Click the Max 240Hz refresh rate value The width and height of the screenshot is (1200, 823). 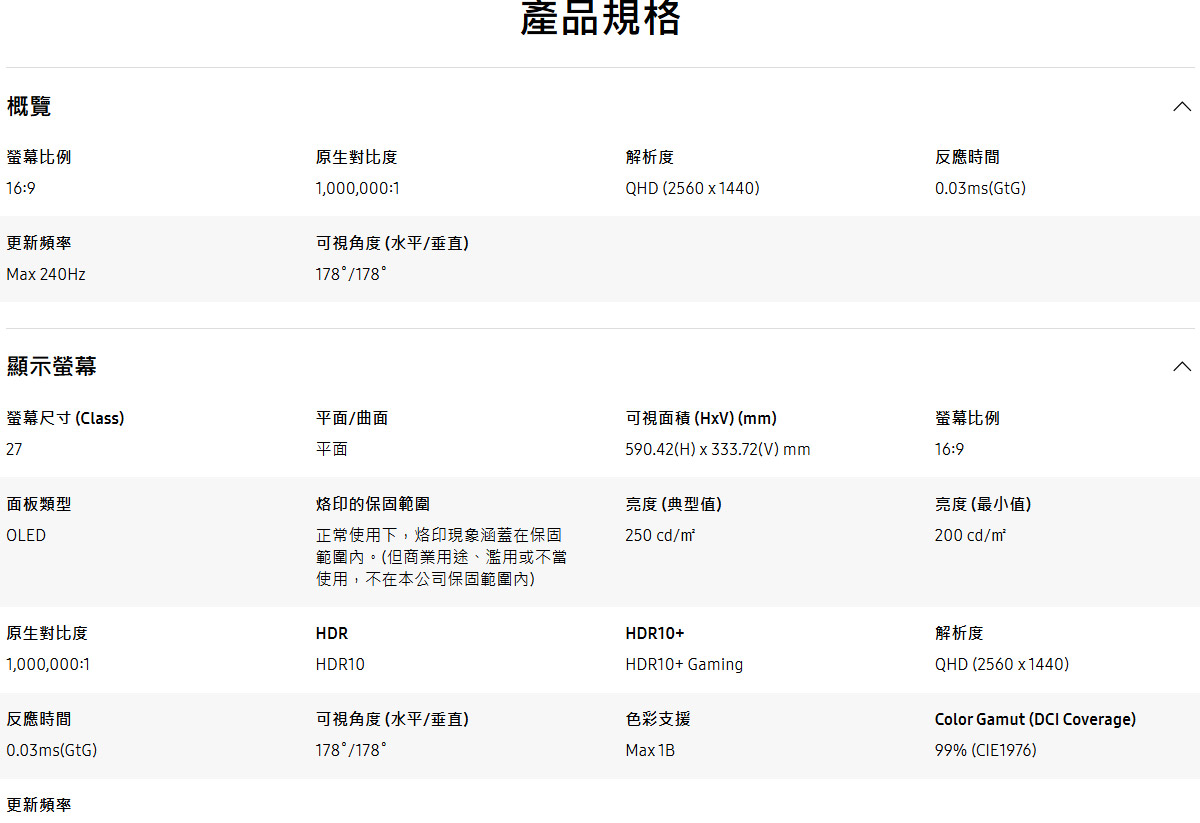click(x=46, y=273)
